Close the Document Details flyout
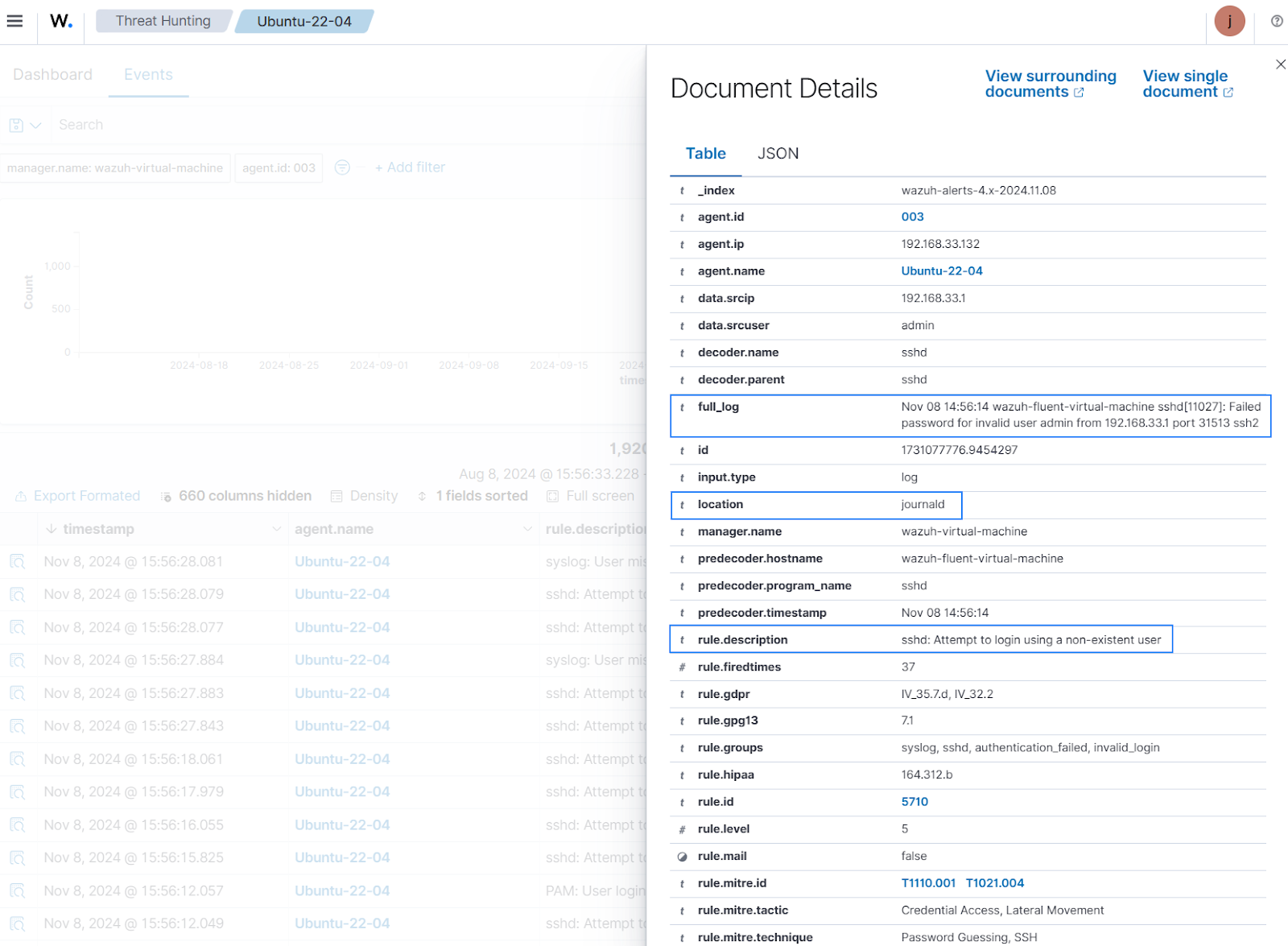1288x946 pixels. (x=1280, y=64)
